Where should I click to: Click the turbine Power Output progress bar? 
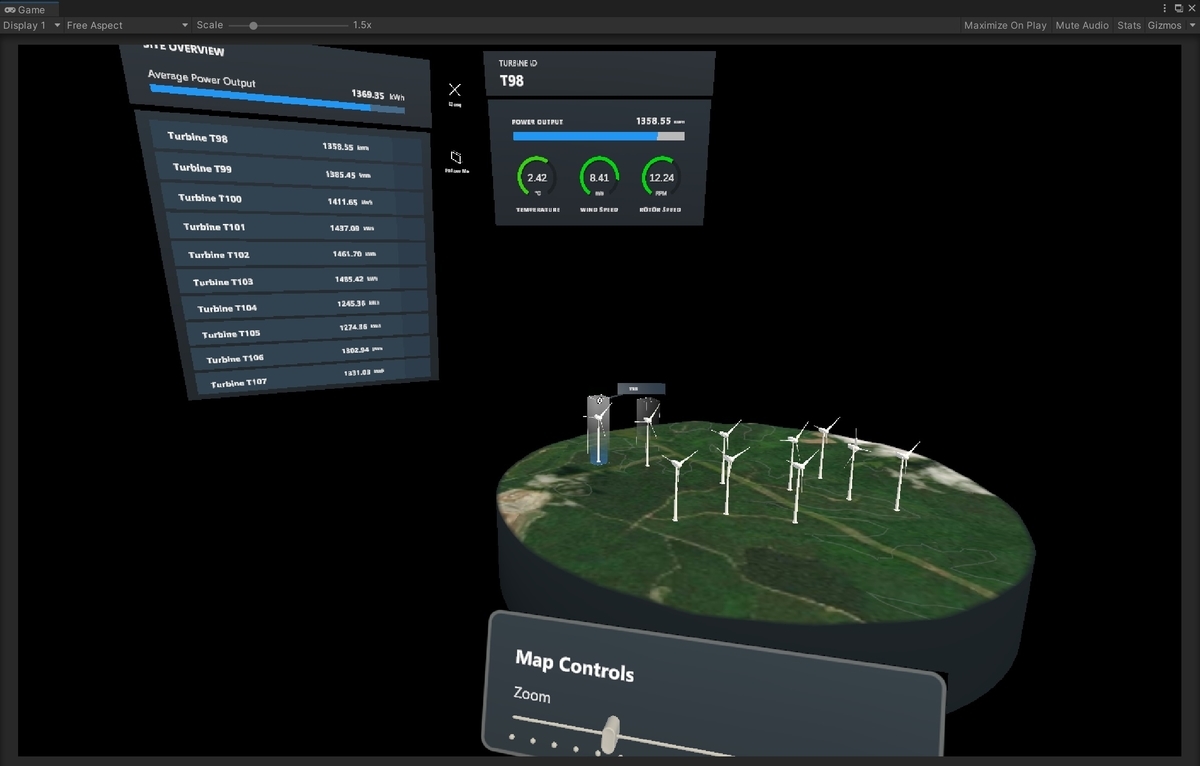point(598,136)
